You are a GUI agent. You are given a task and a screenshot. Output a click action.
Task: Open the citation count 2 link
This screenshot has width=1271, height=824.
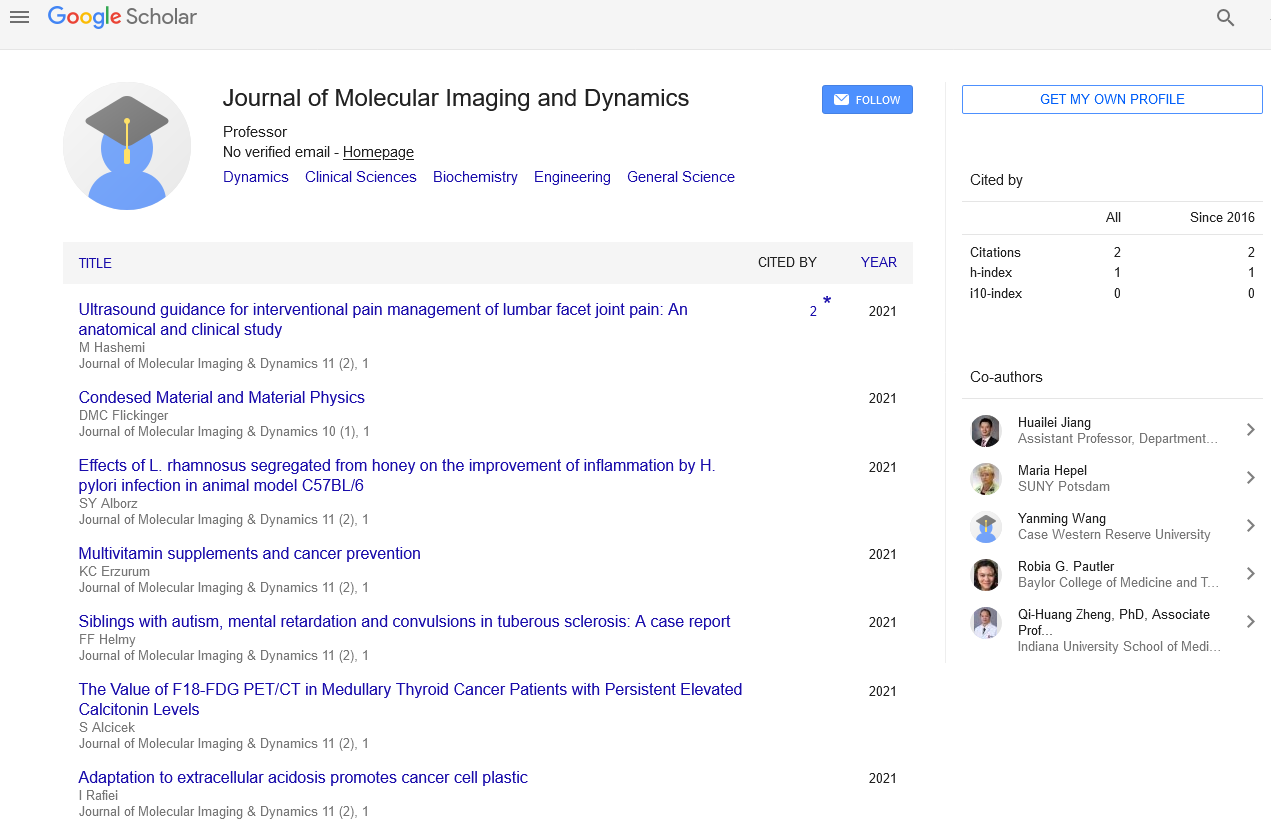click(813, 311)
